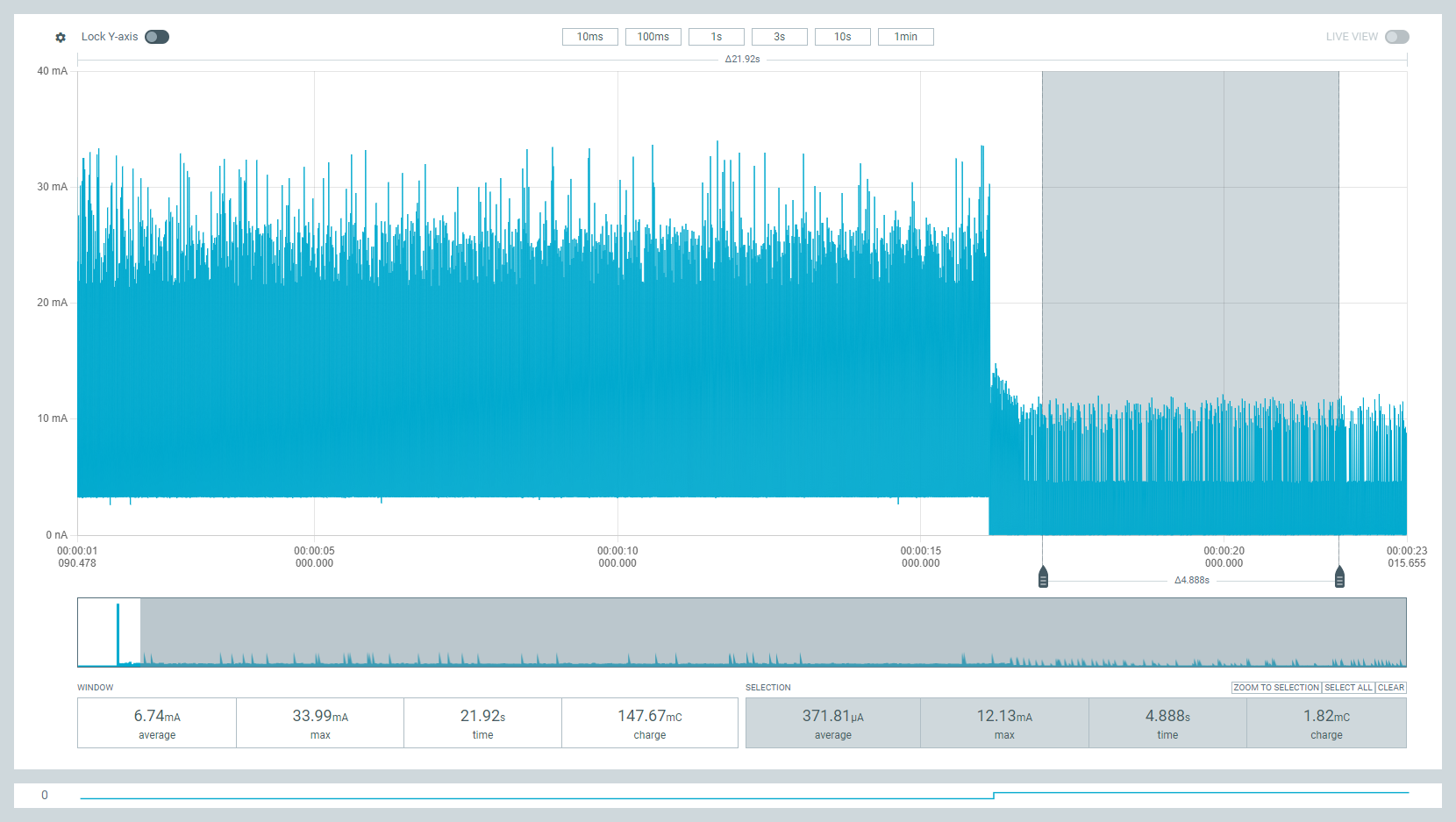Image resolution: width=1456 pixels, height=822 pixels.
Task: Enable the Live View toggle
Action: 1396,37
